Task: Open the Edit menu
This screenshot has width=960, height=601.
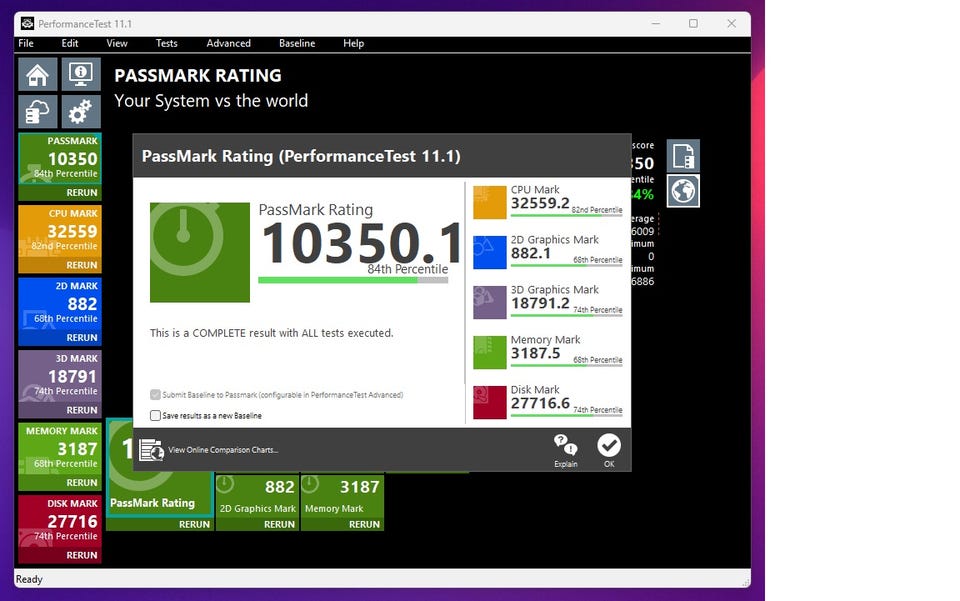Action: 70,43
